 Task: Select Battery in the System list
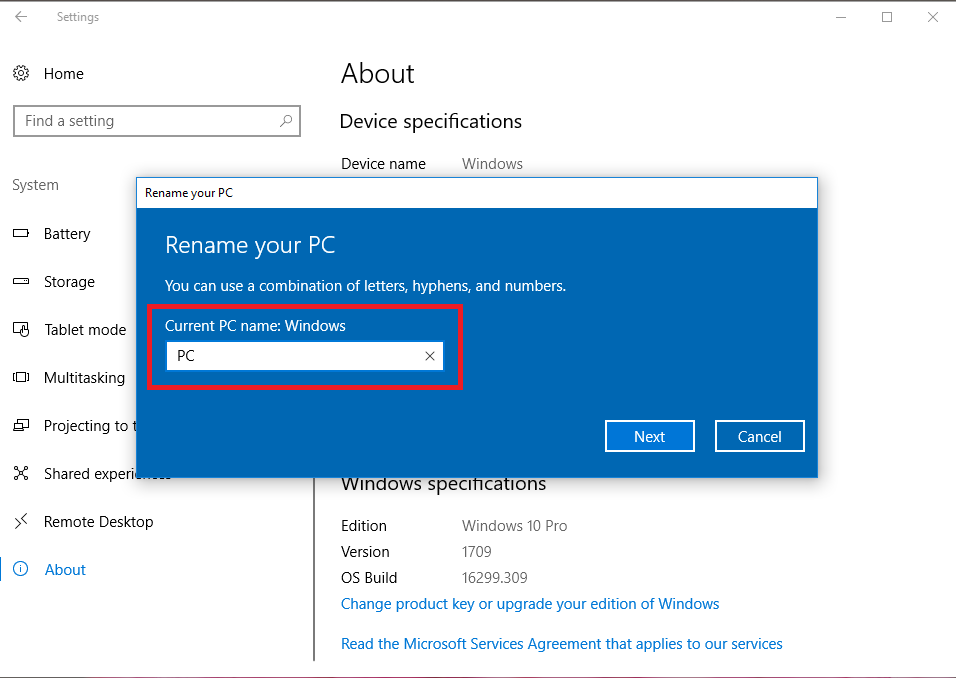click(67, 234)
